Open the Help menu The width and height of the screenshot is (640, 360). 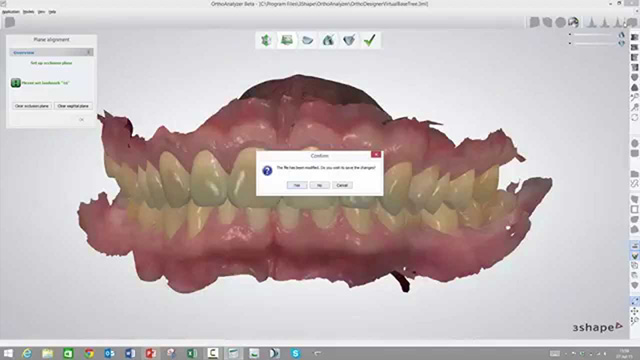pyautogui.click(x=52, y=12)
